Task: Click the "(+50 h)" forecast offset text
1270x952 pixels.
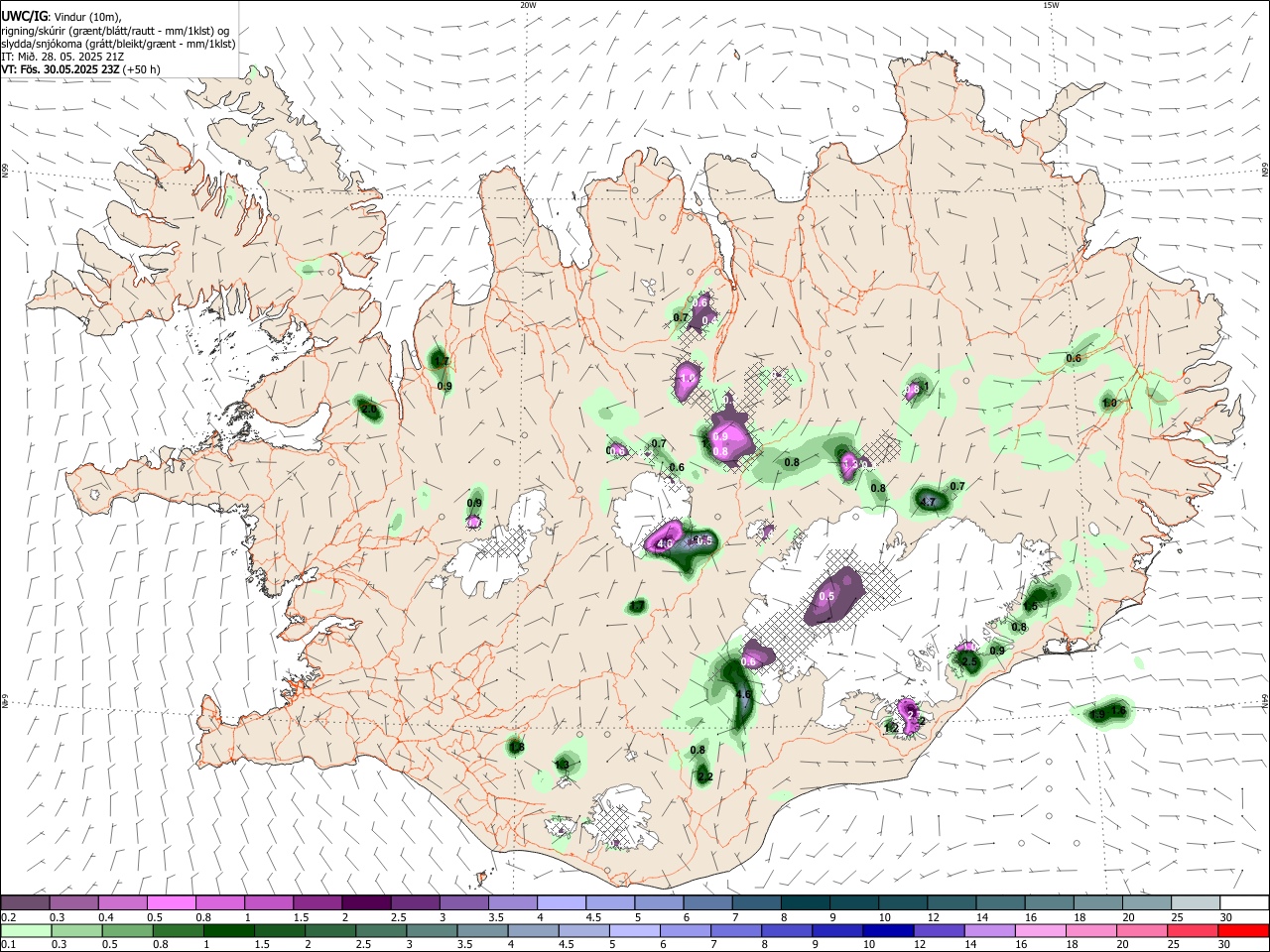Action: click(x=142, y=69)
